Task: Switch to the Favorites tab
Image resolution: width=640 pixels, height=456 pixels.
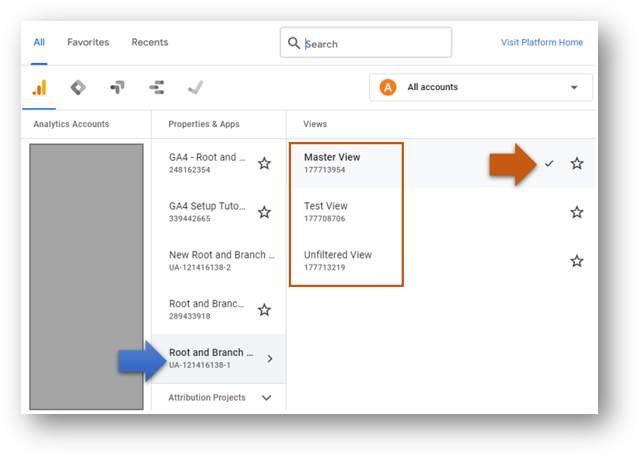Action: click(x=88, y=42)
